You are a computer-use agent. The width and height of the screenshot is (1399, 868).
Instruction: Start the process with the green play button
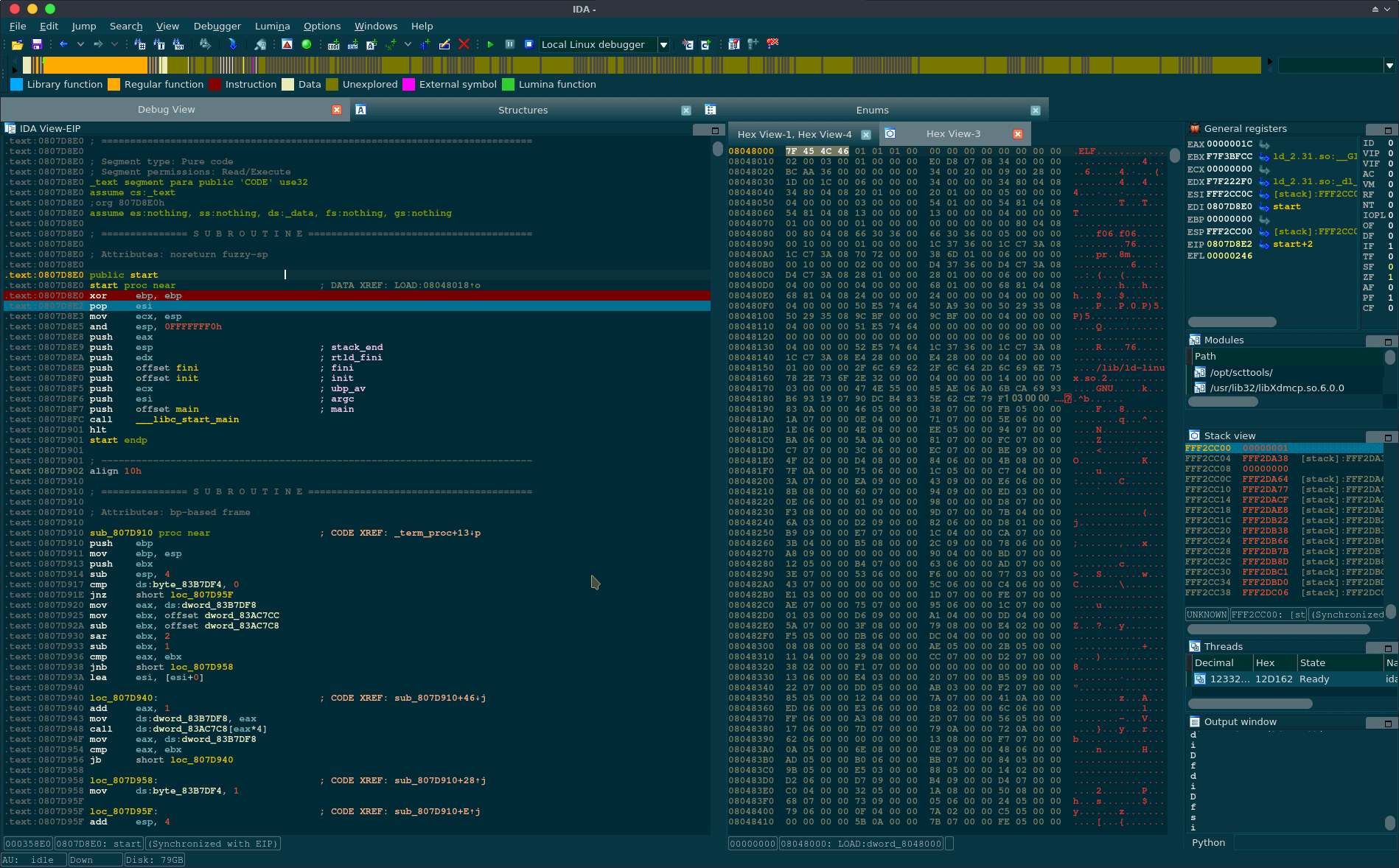(490, 44)
